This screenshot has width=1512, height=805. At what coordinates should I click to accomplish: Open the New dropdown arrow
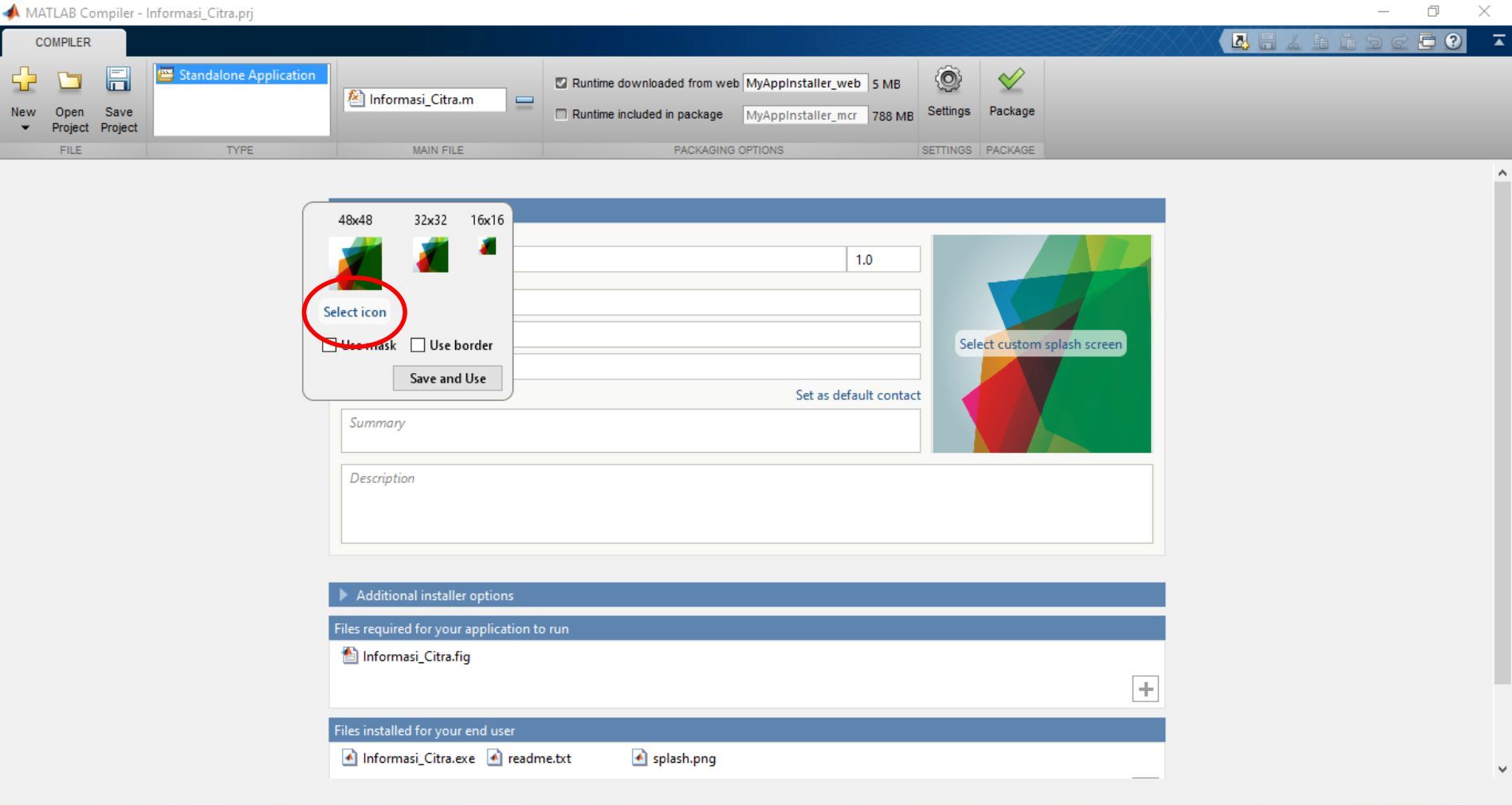24,128
